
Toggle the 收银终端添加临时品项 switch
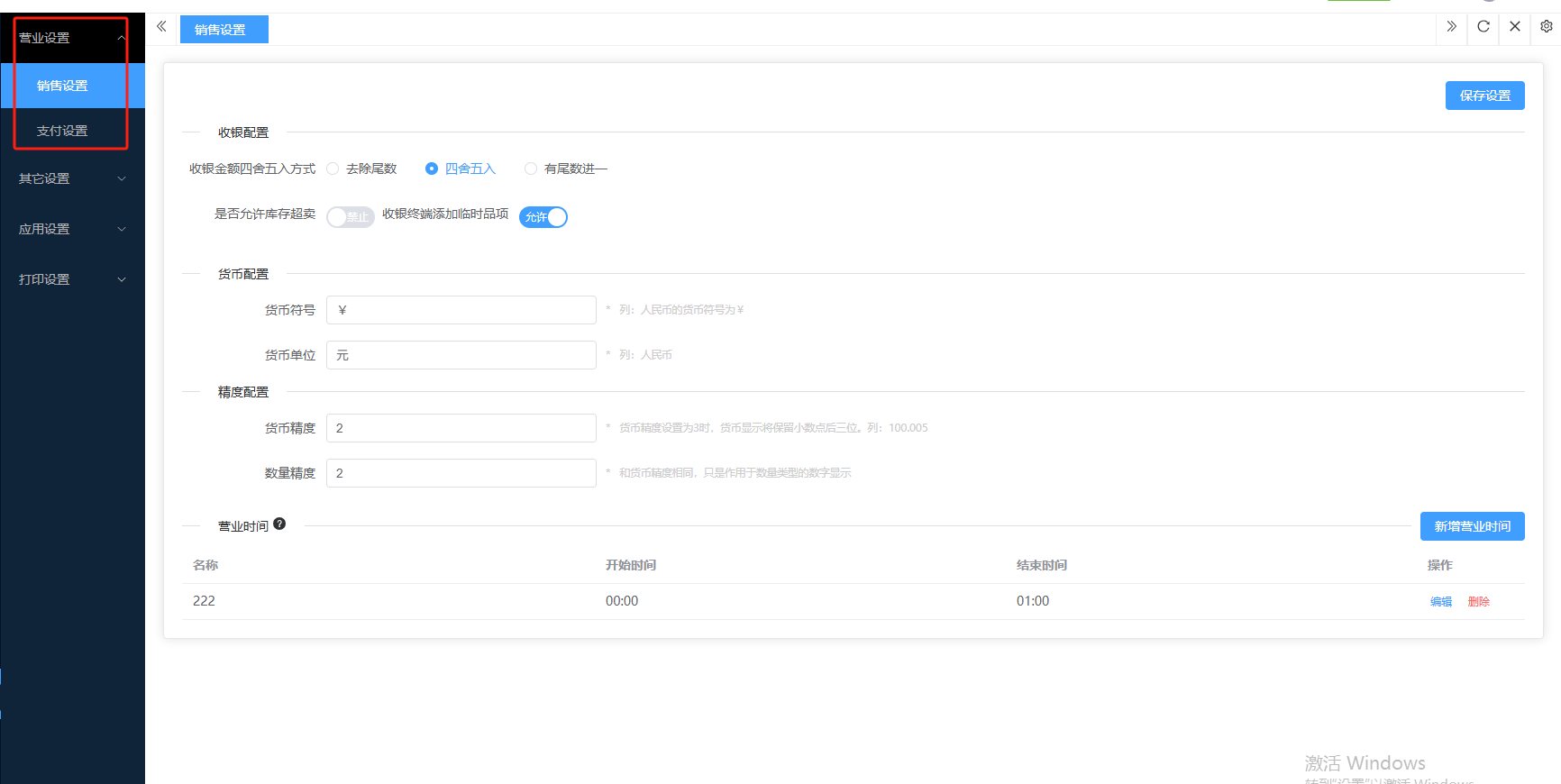(x=543, y=217)
